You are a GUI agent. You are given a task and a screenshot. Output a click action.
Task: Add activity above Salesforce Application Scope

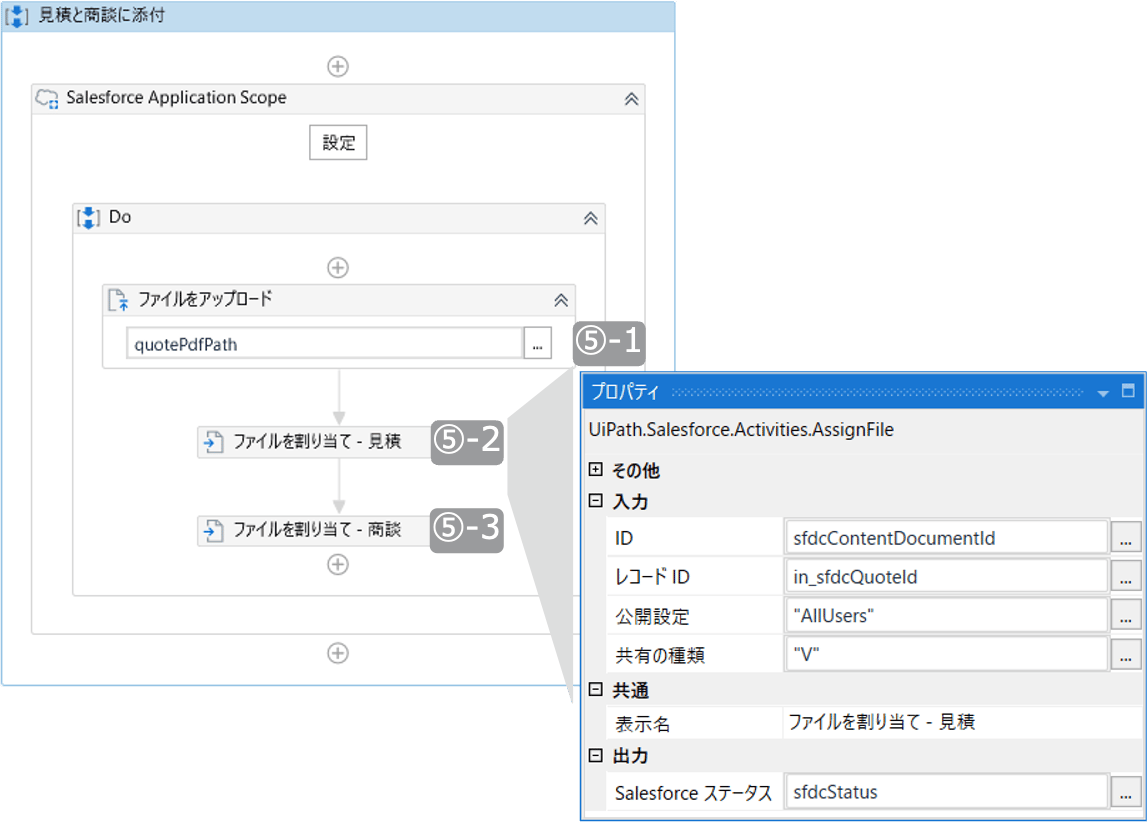click(x=337, y=66)
